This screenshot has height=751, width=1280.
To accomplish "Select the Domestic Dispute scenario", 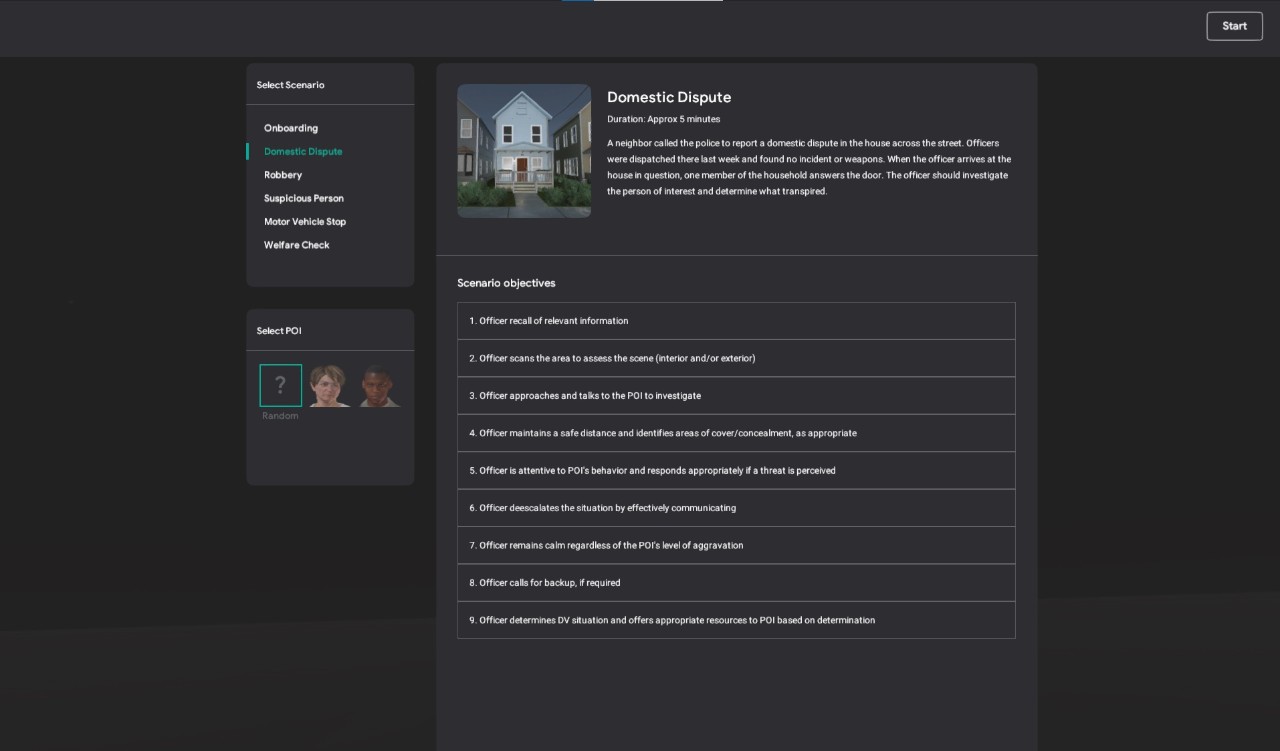I will [x=303, y=152].
